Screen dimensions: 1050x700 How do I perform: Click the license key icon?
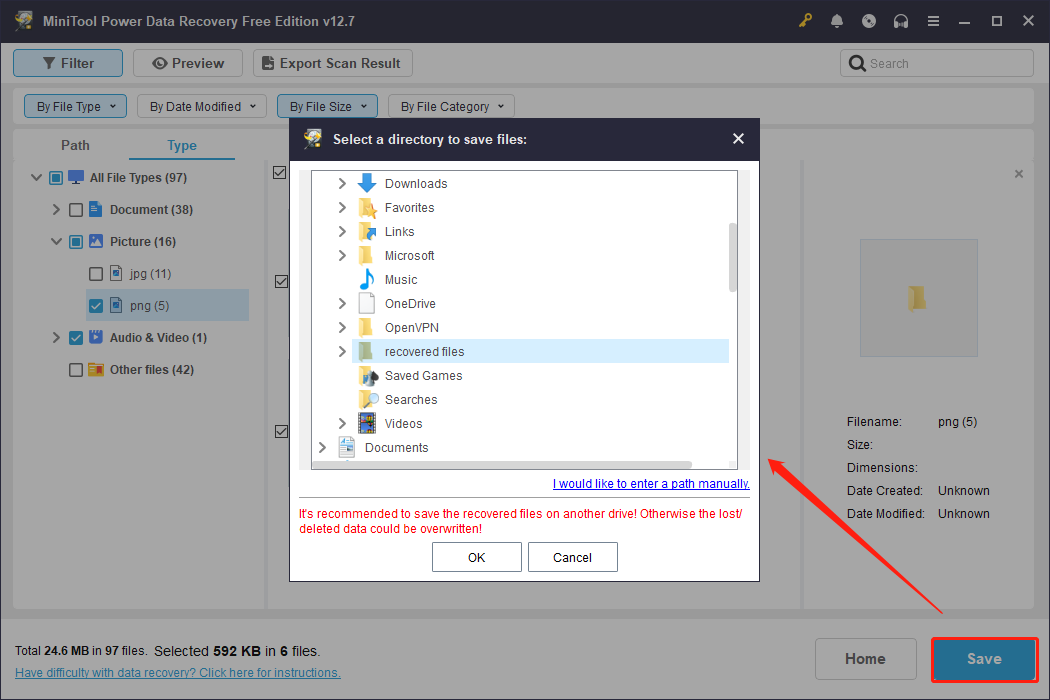tap(805, 20)
